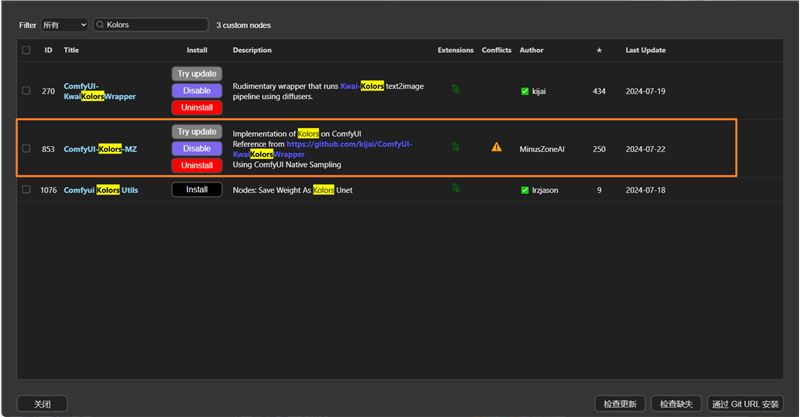Sort by Author column header
This screenshot has height=417, width=800.
(531, 50)
